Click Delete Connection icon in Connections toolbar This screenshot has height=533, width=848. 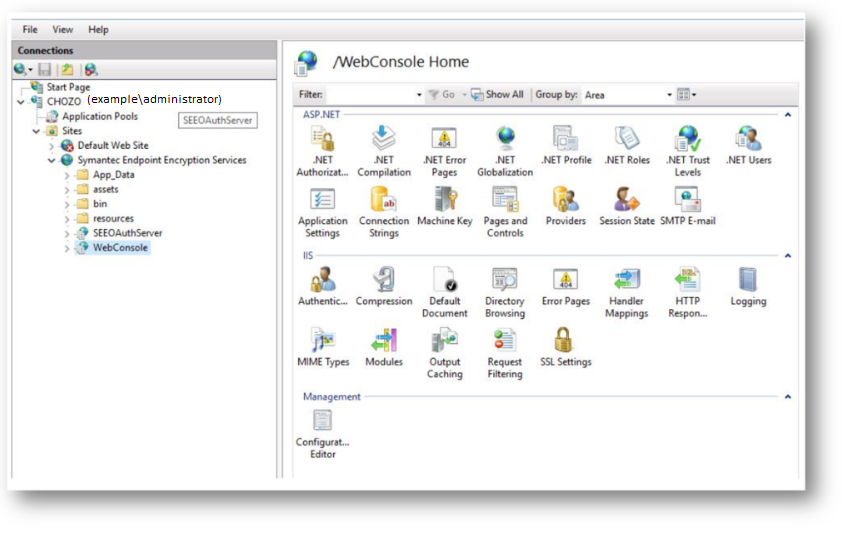tap(90, 69)
